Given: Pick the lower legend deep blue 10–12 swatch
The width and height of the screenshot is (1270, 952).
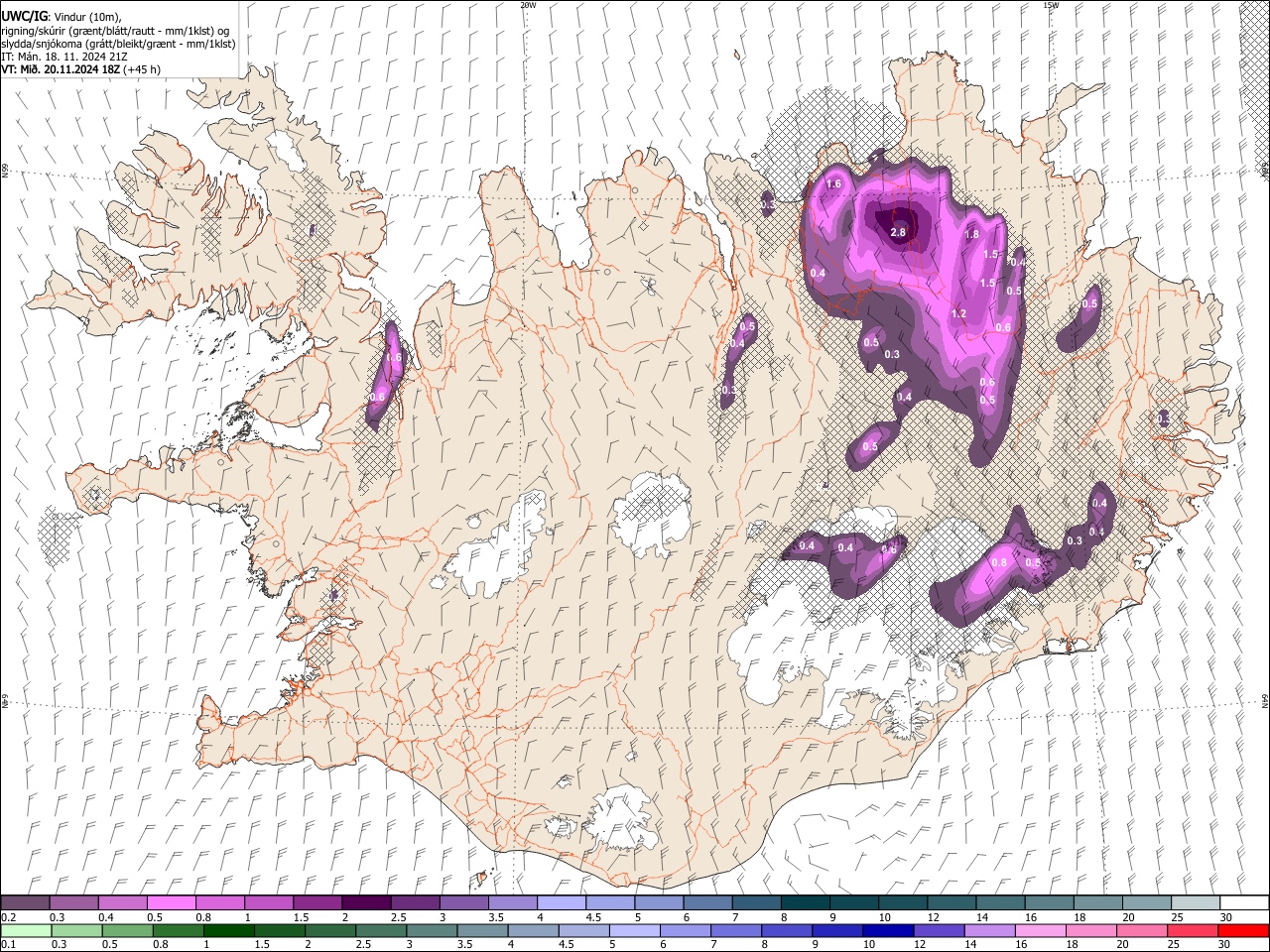Looking at the screenshot, I should 888,930.
